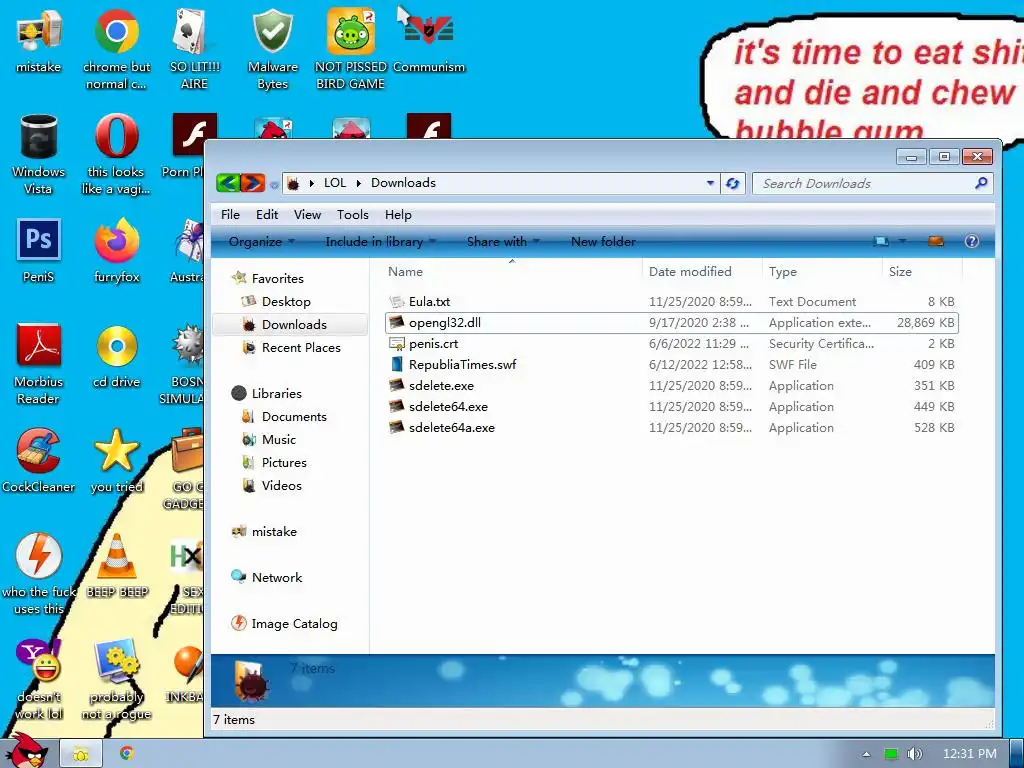Image resolution: width=1024 pixels, height=768 pixels.
Task: Click the Angry Birds start button
Action: point(26,750)
